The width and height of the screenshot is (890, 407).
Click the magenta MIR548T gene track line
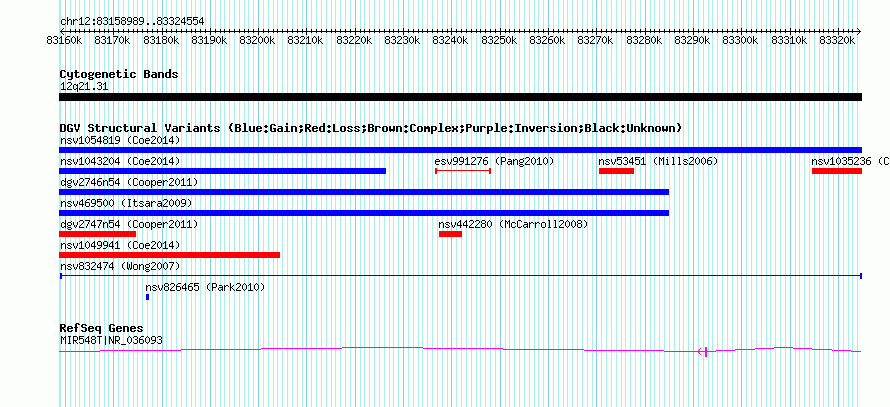[460, 350]
